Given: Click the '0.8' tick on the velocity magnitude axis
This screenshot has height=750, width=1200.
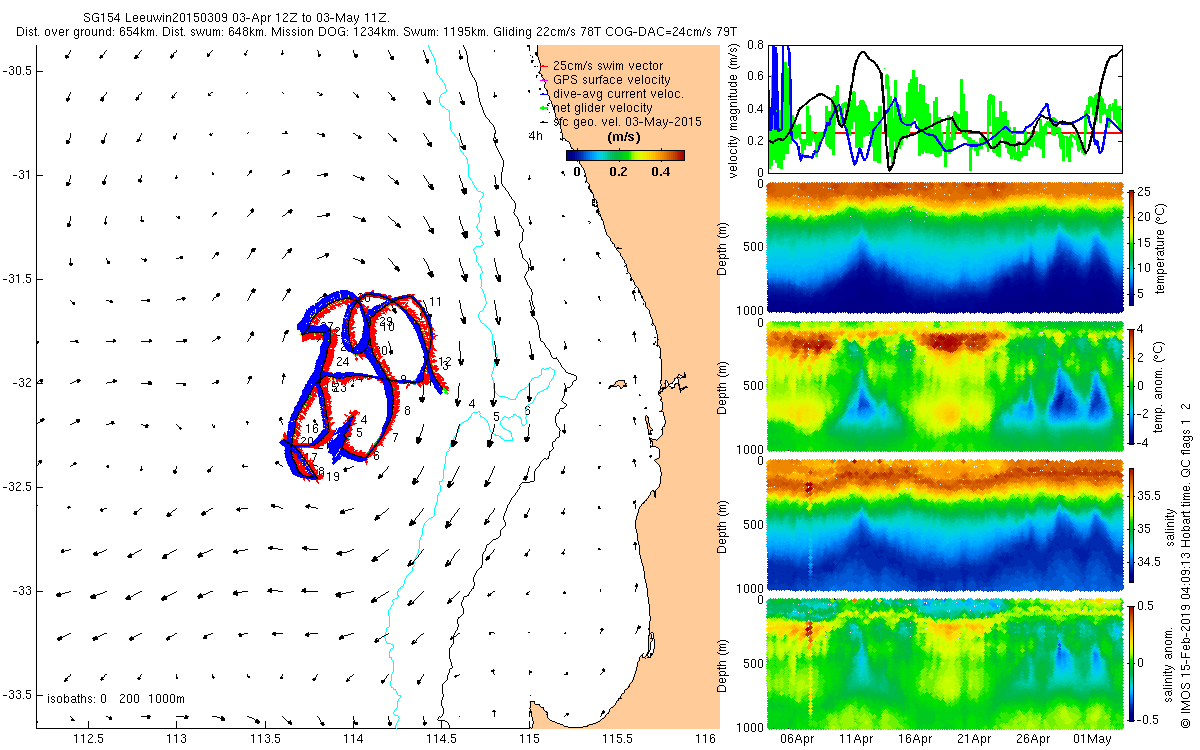Looking at the screenshot, I should pos(754,46).
